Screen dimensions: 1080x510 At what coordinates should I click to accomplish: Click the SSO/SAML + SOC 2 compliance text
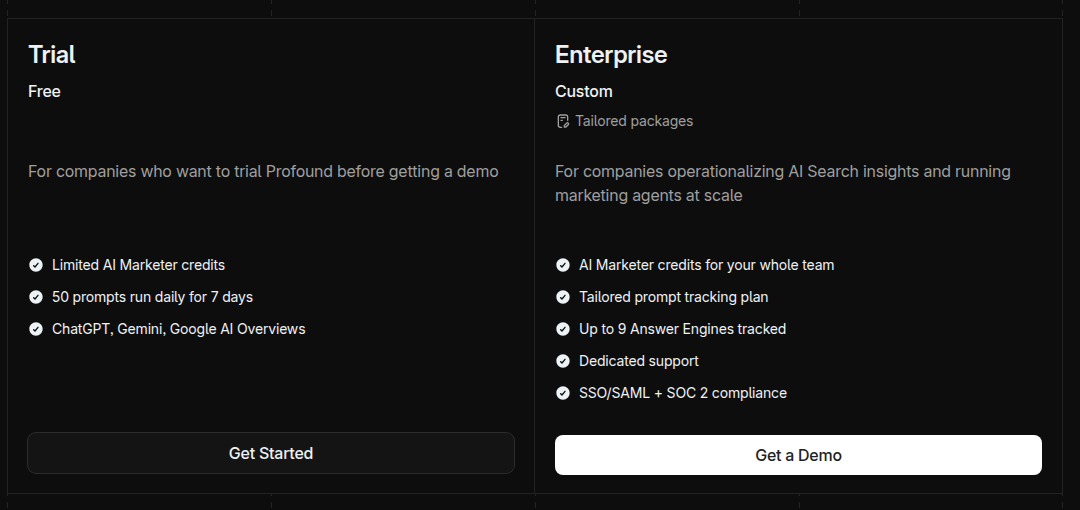point(683,393)
